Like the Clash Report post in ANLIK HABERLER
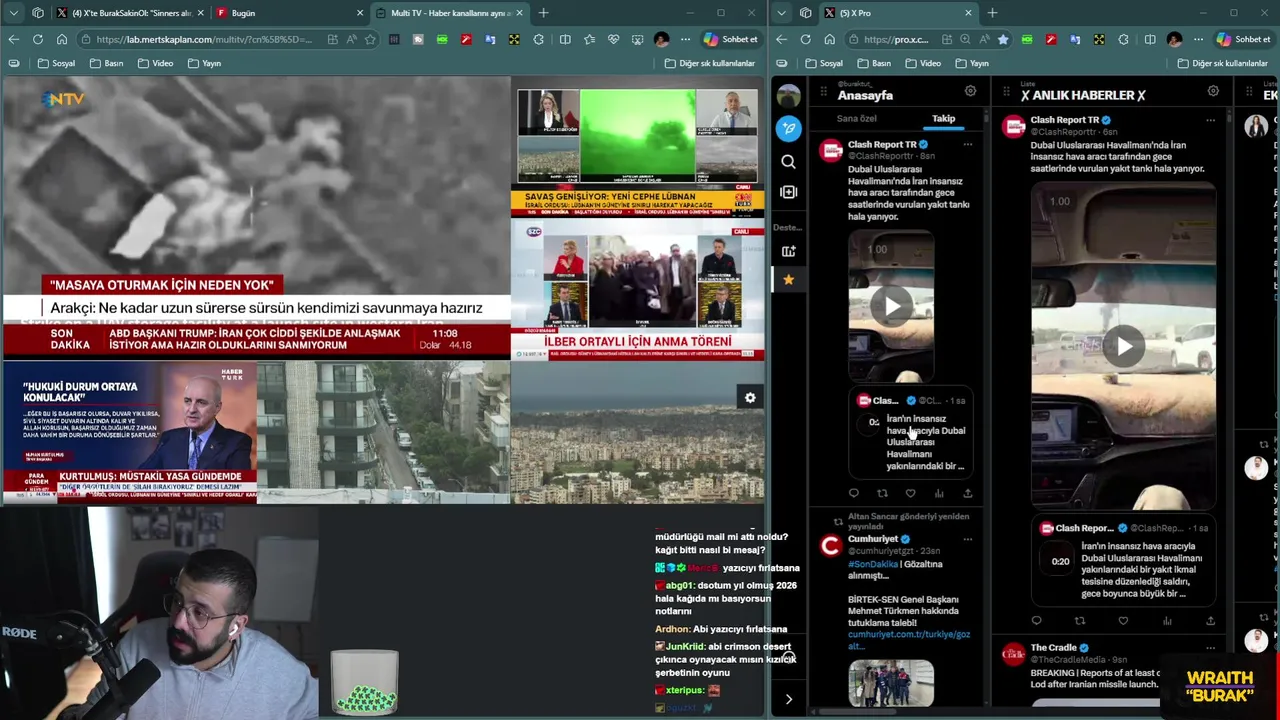Screen dimensions: 1280x720 coord(1123,621)
